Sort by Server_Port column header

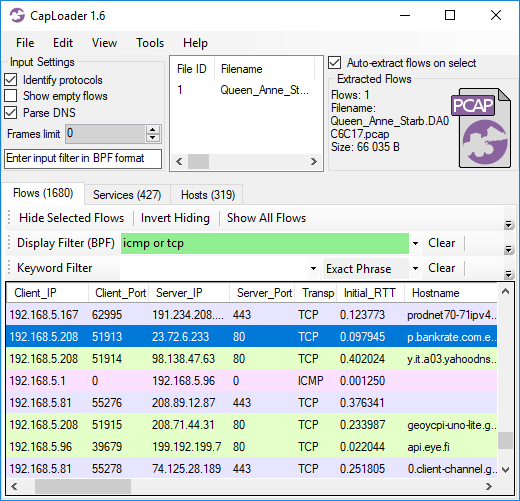click(x=262, y=293)
